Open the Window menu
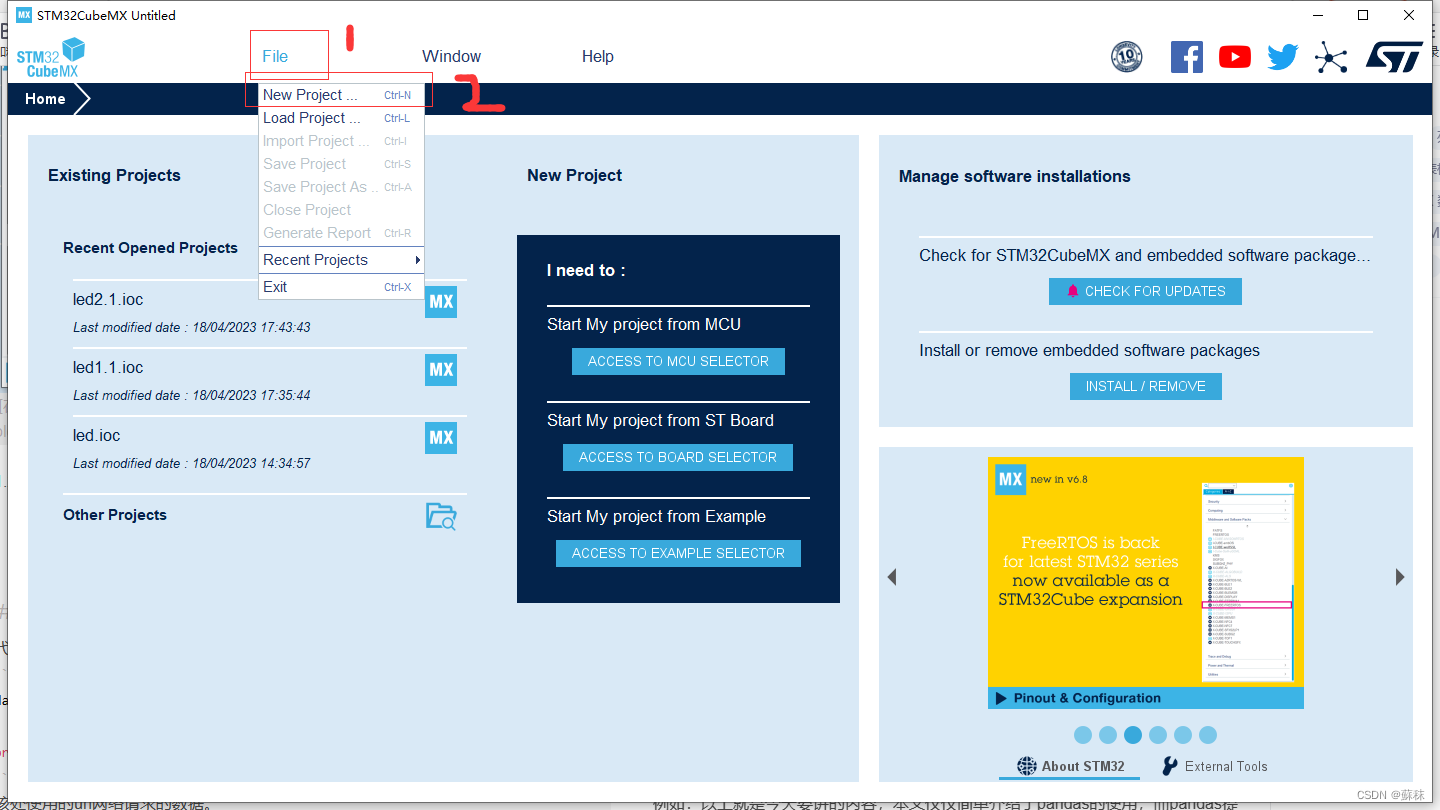 [451, 56]
